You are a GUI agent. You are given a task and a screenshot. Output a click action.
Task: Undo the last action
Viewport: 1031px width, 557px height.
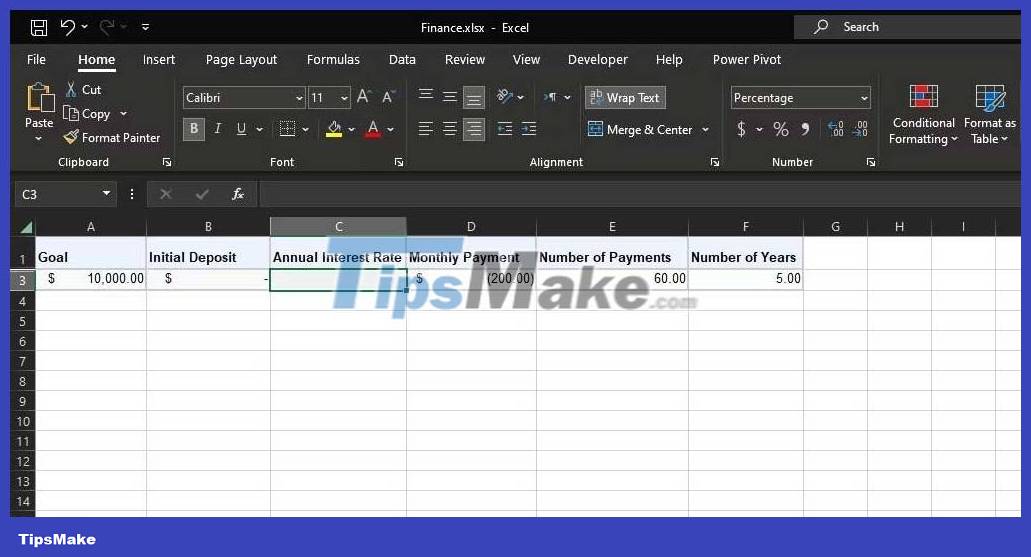tap(68, 27)
